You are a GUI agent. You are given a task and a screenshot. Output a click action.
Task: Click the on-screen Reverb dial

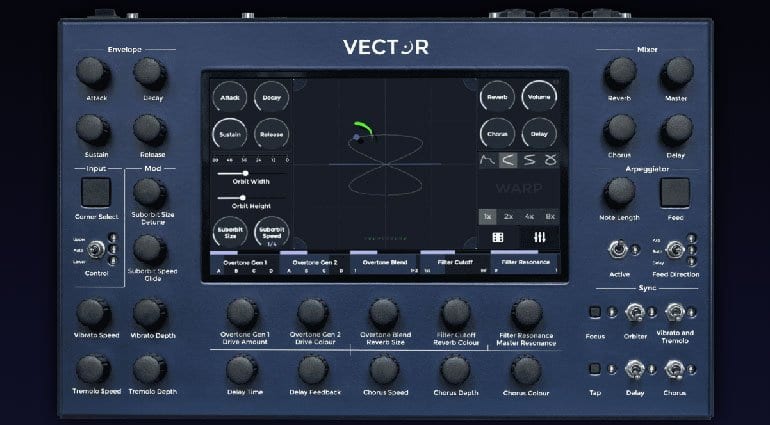[x=497, y=97]
